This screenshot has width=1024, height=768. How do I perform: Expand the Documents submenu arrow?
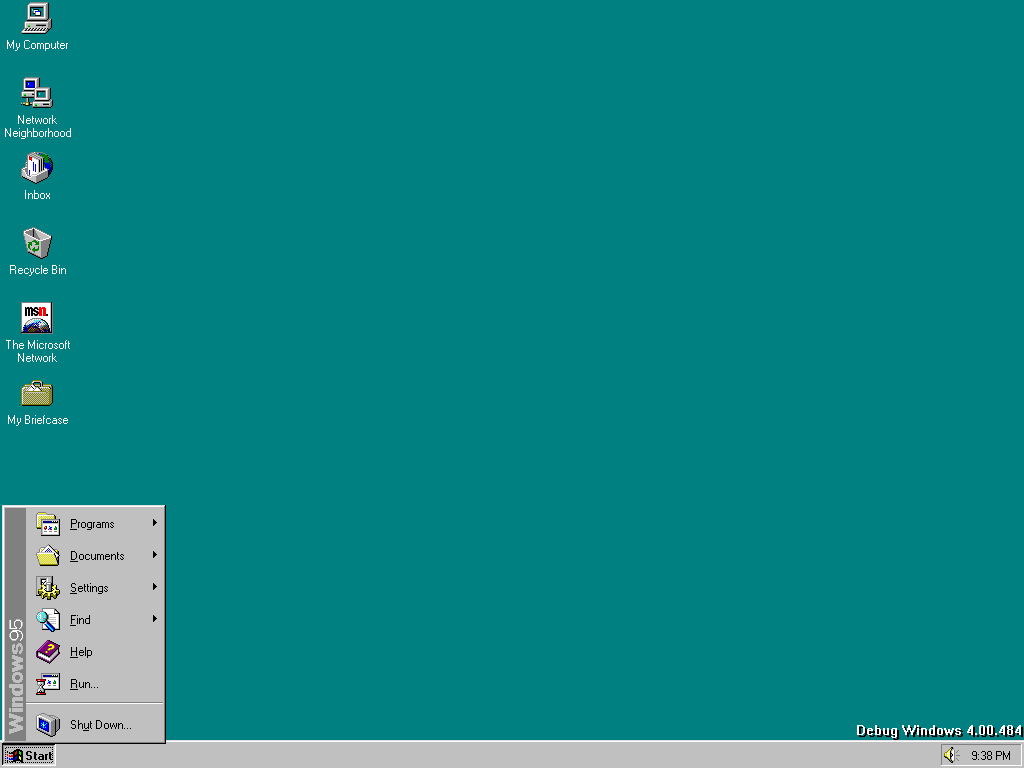point(155,554)
